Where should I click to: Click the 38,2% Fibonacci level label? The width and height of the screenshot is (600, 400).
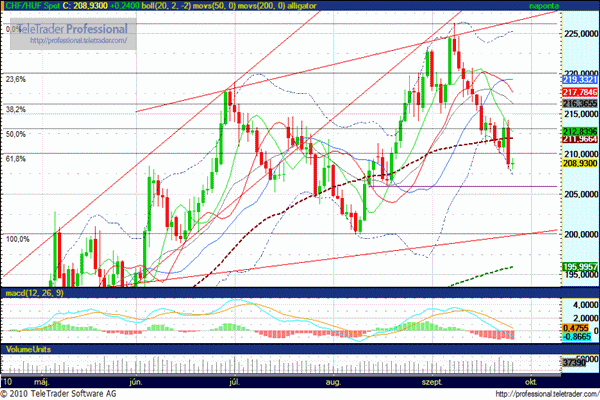15,109
